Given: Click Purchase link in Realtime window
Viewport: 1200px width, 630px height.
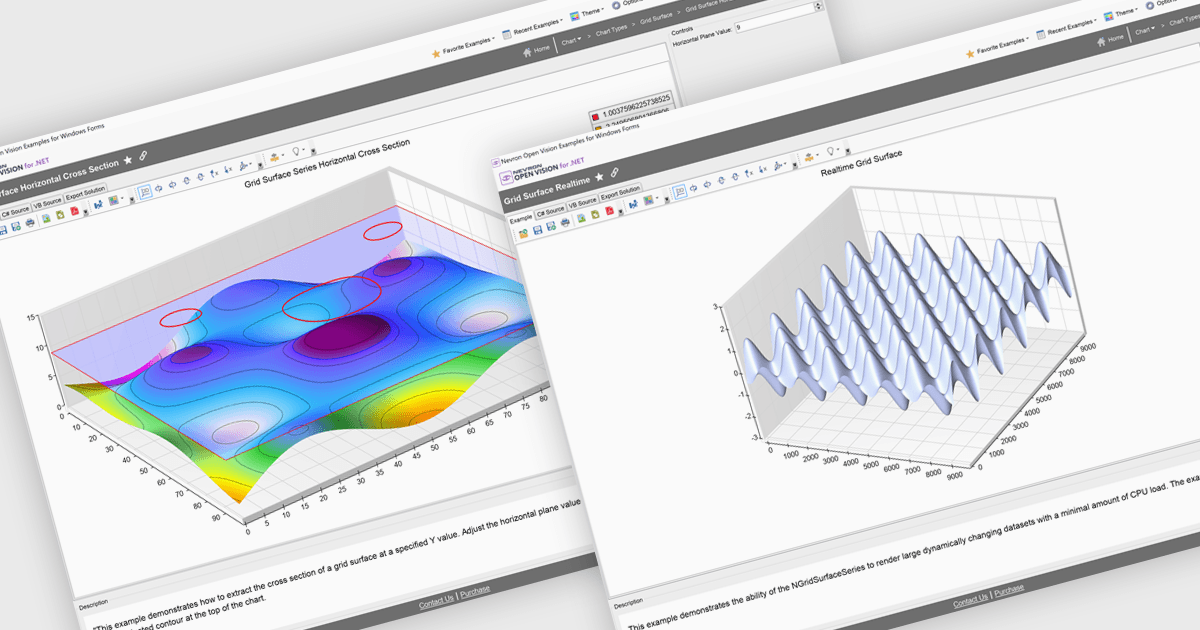Looking at the screenshot, I should (1009, 589).
